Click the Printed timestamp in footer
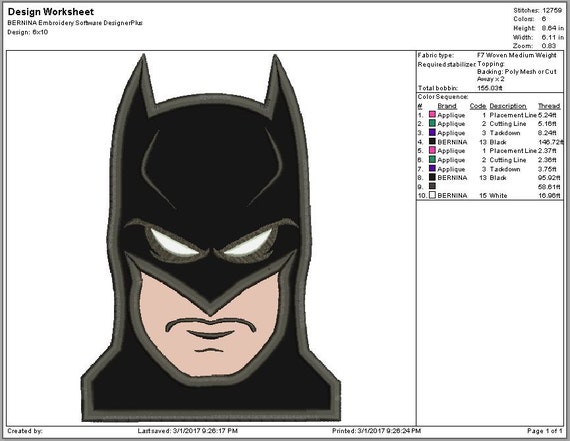Viewport: 570px width, 441px height. pos(376,431)
